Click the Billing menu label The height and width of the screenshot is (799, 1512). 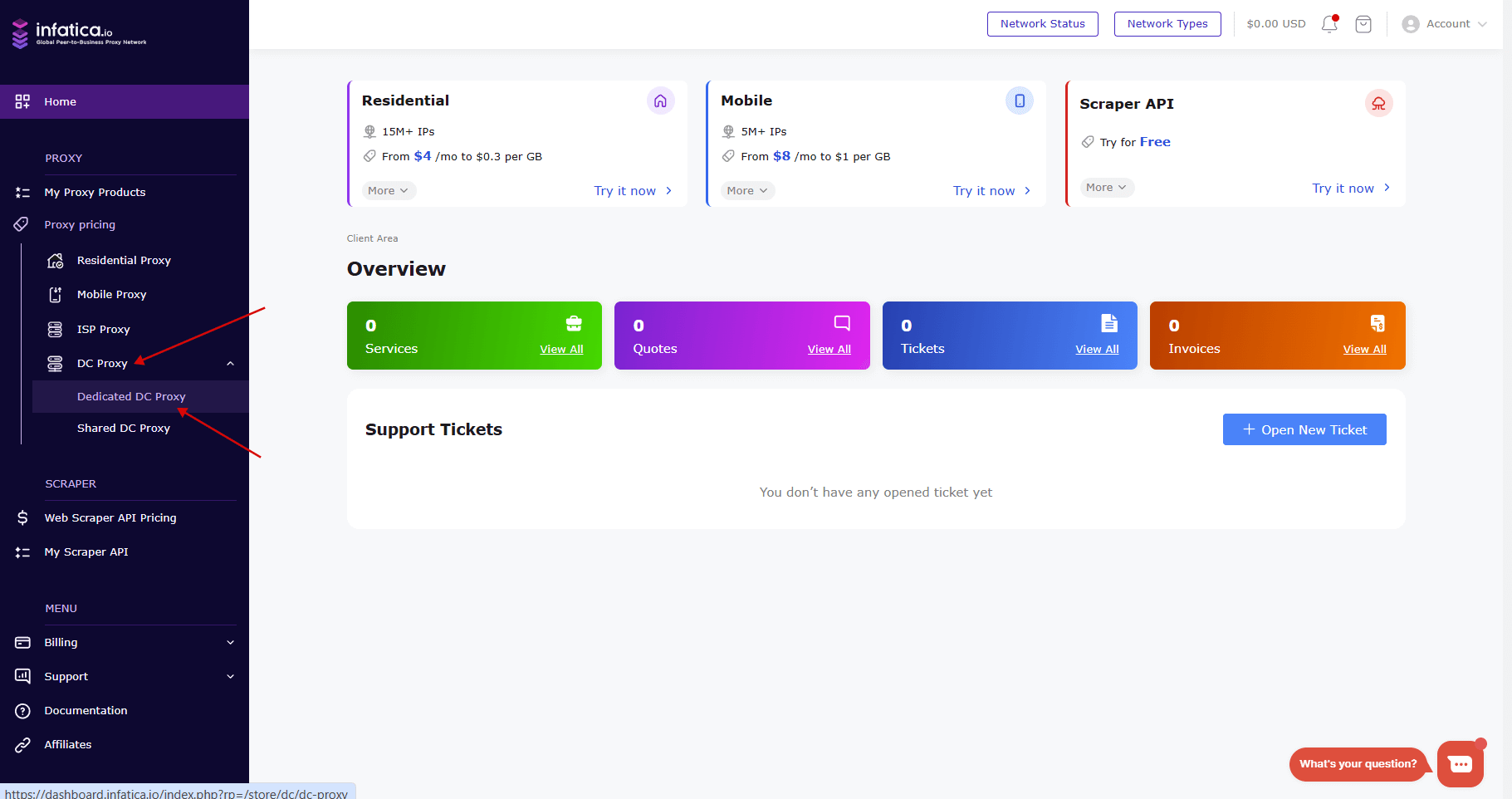coord(61,643)
